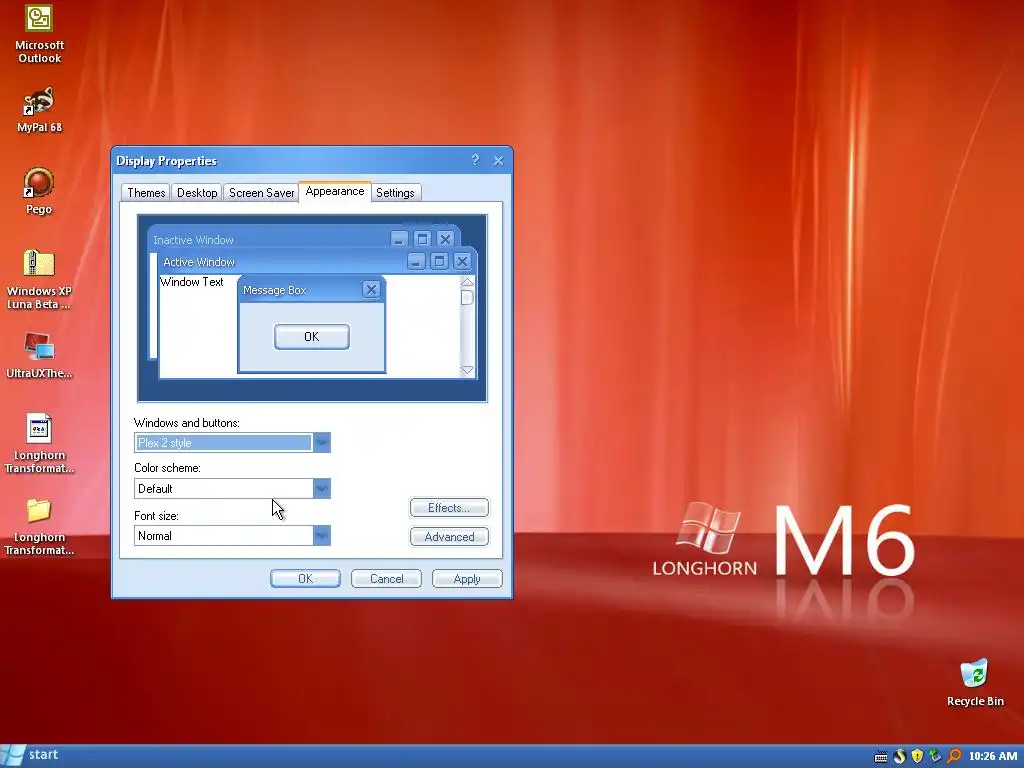Click OK in Display Properties dialog
This screenshot has height=768, width=1024.
coord(305,579)
